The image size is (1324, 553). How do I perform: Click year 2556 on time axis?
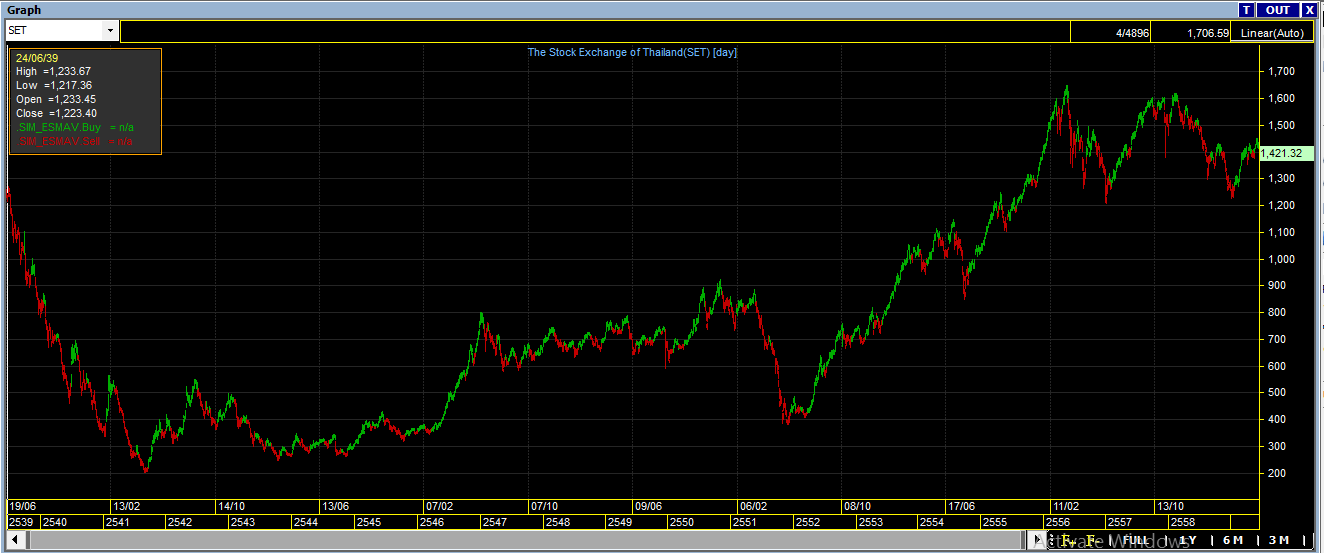[x=1057, y=522]
